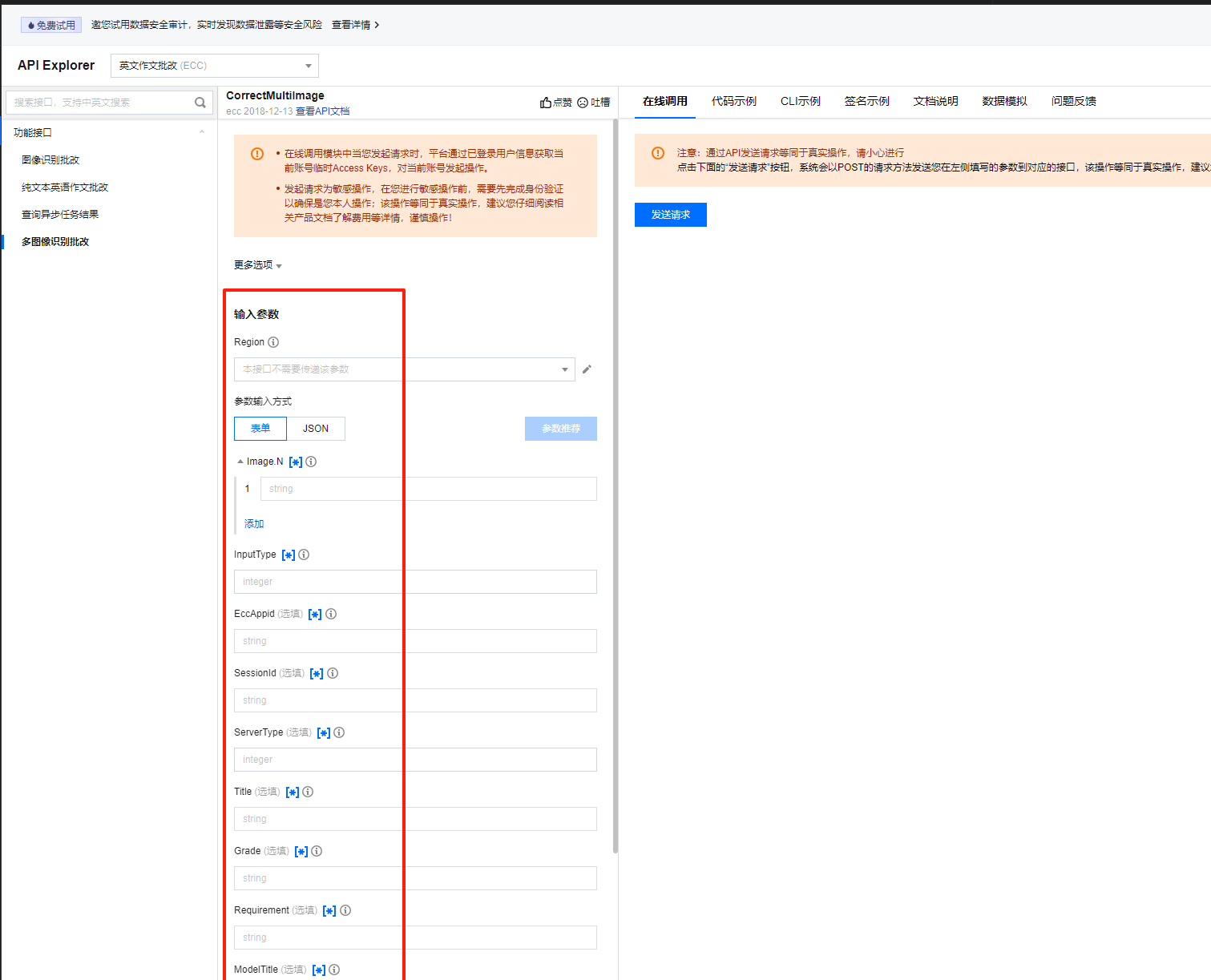Click the variable [*] icon for SessionId
Screen dimensions: 1211x980
(317, 674)
